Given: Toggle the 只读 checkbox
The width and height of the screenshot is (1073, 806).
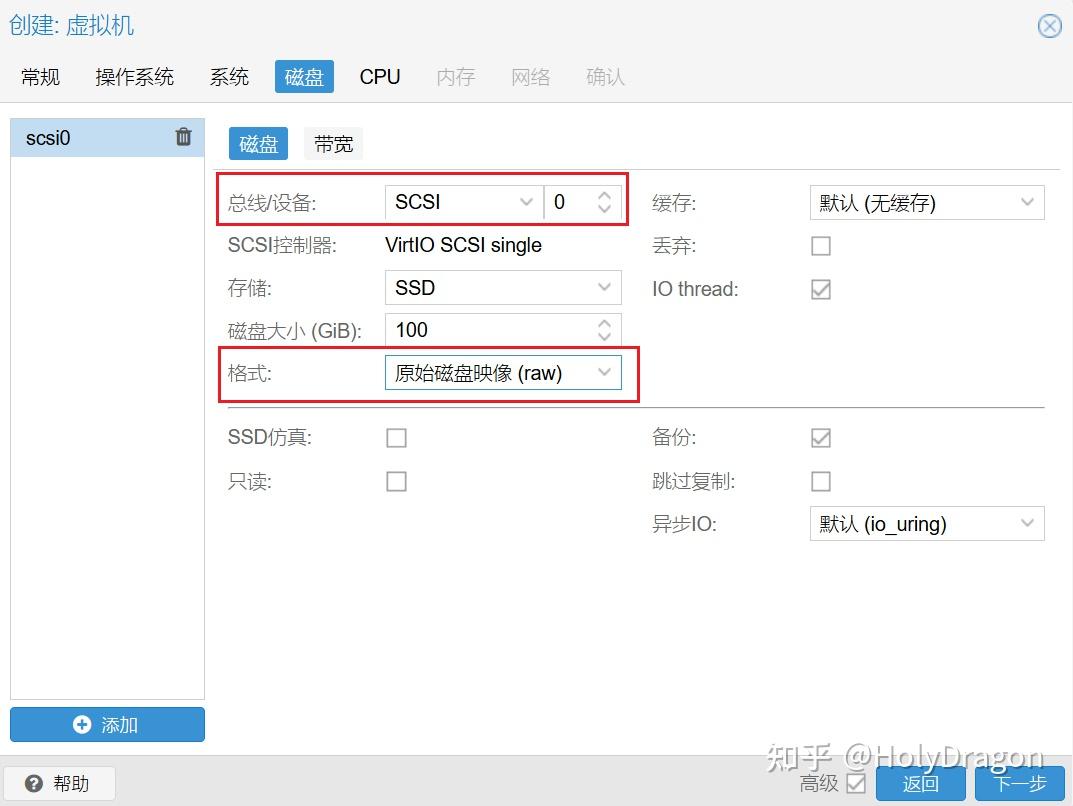Looking at the screenshot, I should 396,481.
